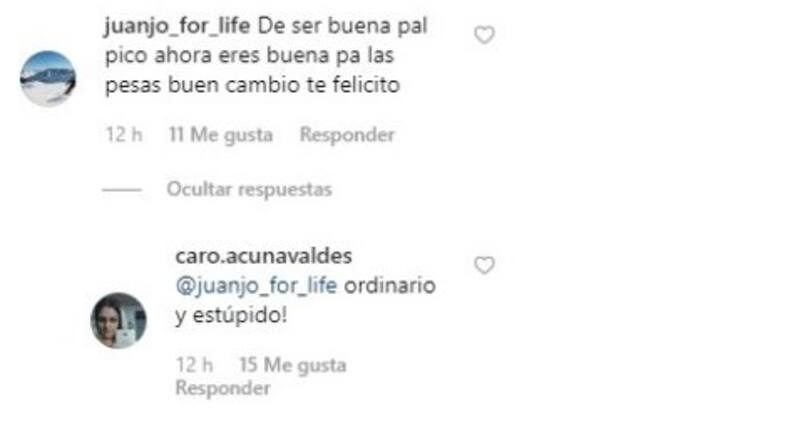Screen dimensions: 800x433
Task: Follow the @juanjo_for_life mention in the reply
Action: click(256, 286)
